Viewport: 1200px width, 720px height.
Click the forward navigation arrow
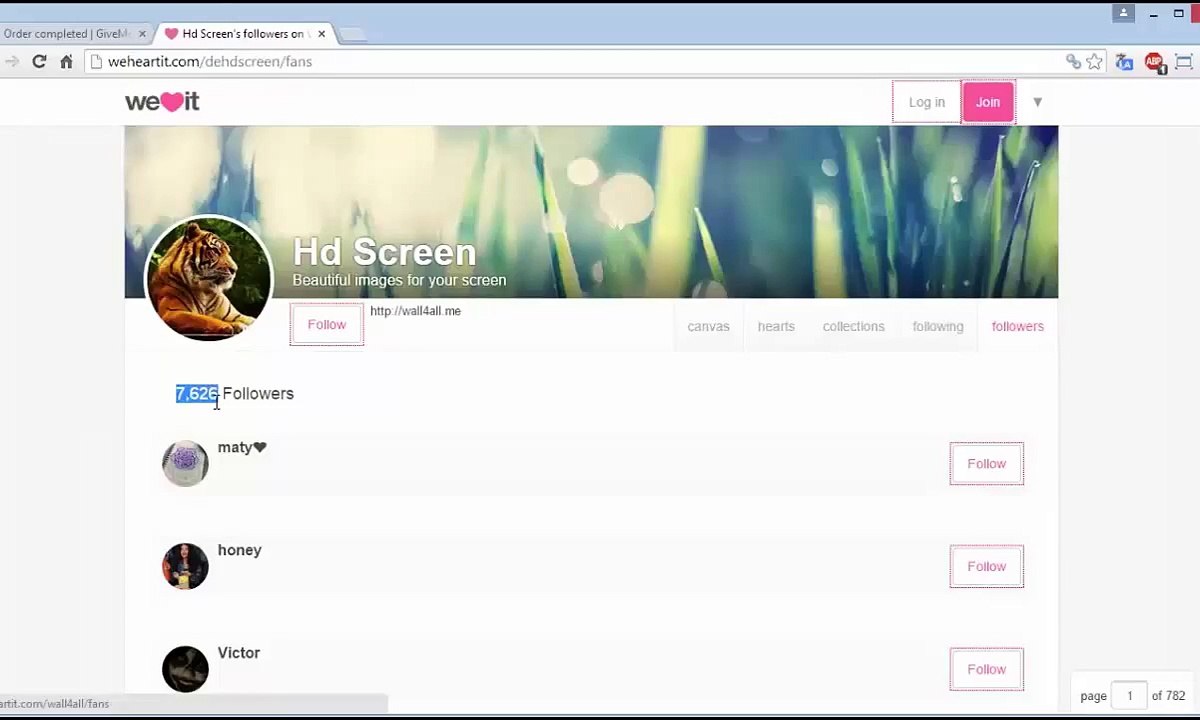(x=11, y=61)
